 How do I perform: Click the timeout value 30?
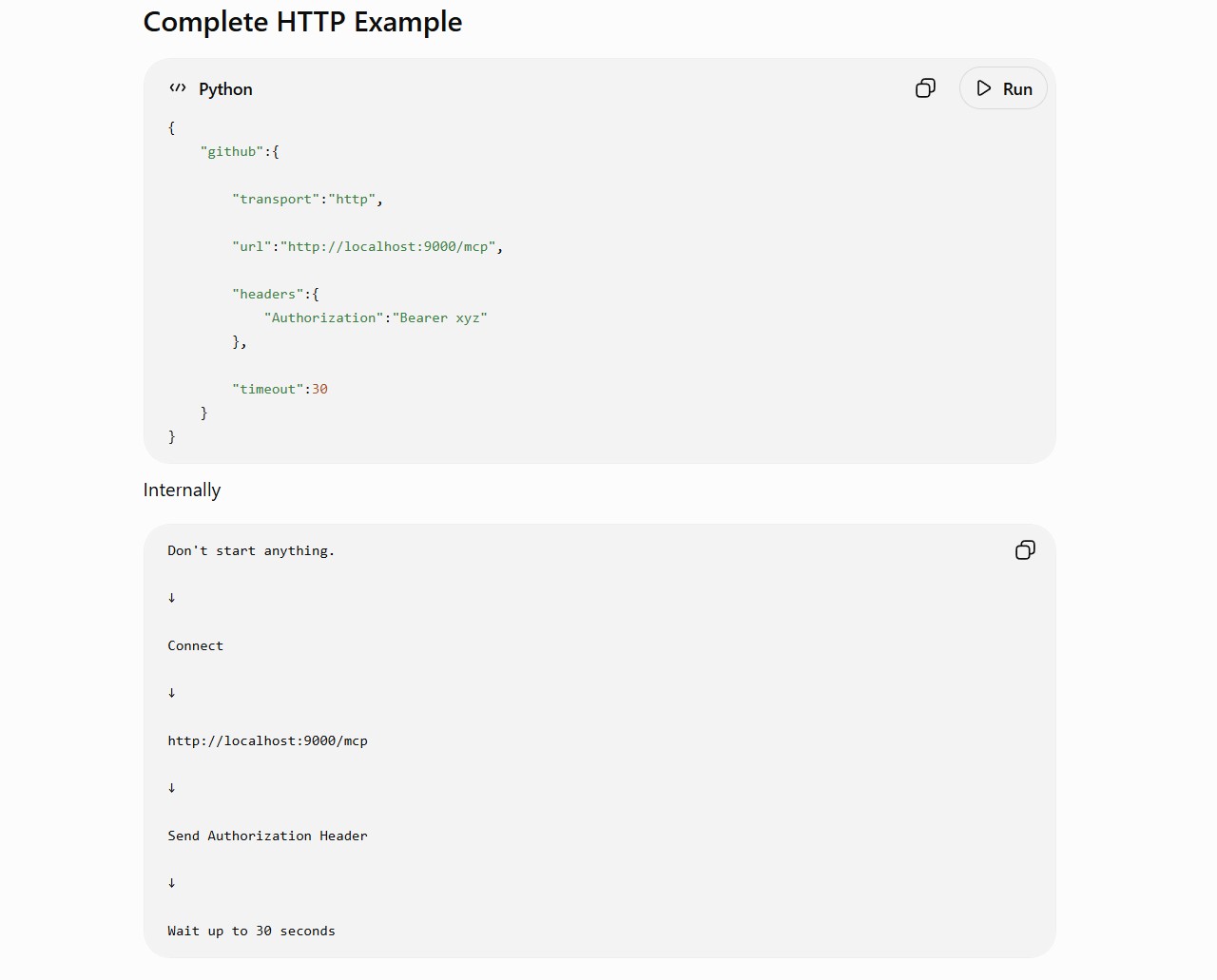(x=319, y=389)
